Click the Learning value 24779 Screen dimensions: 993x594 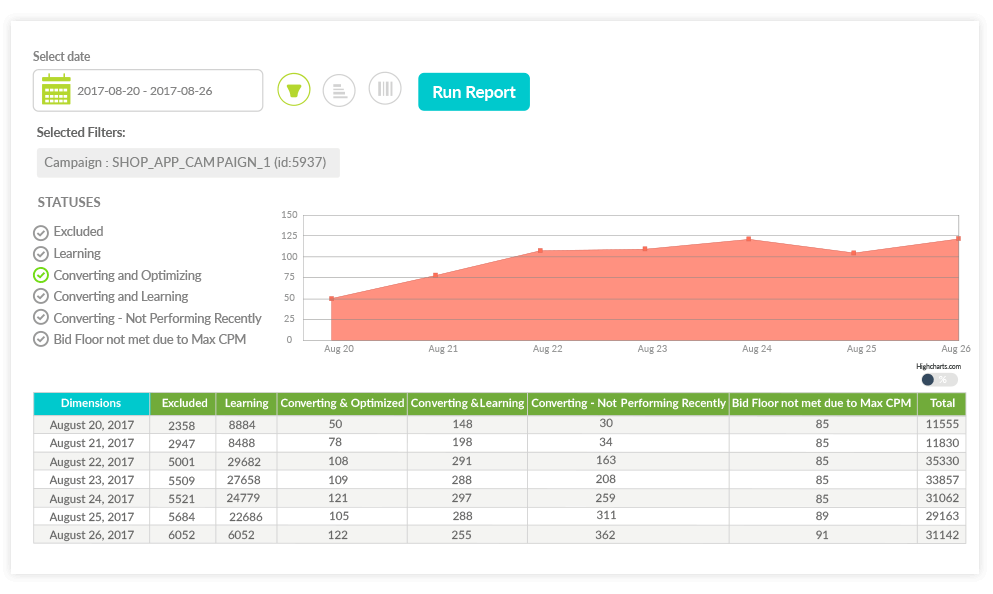pyautogui.click(x=244, y=498)
